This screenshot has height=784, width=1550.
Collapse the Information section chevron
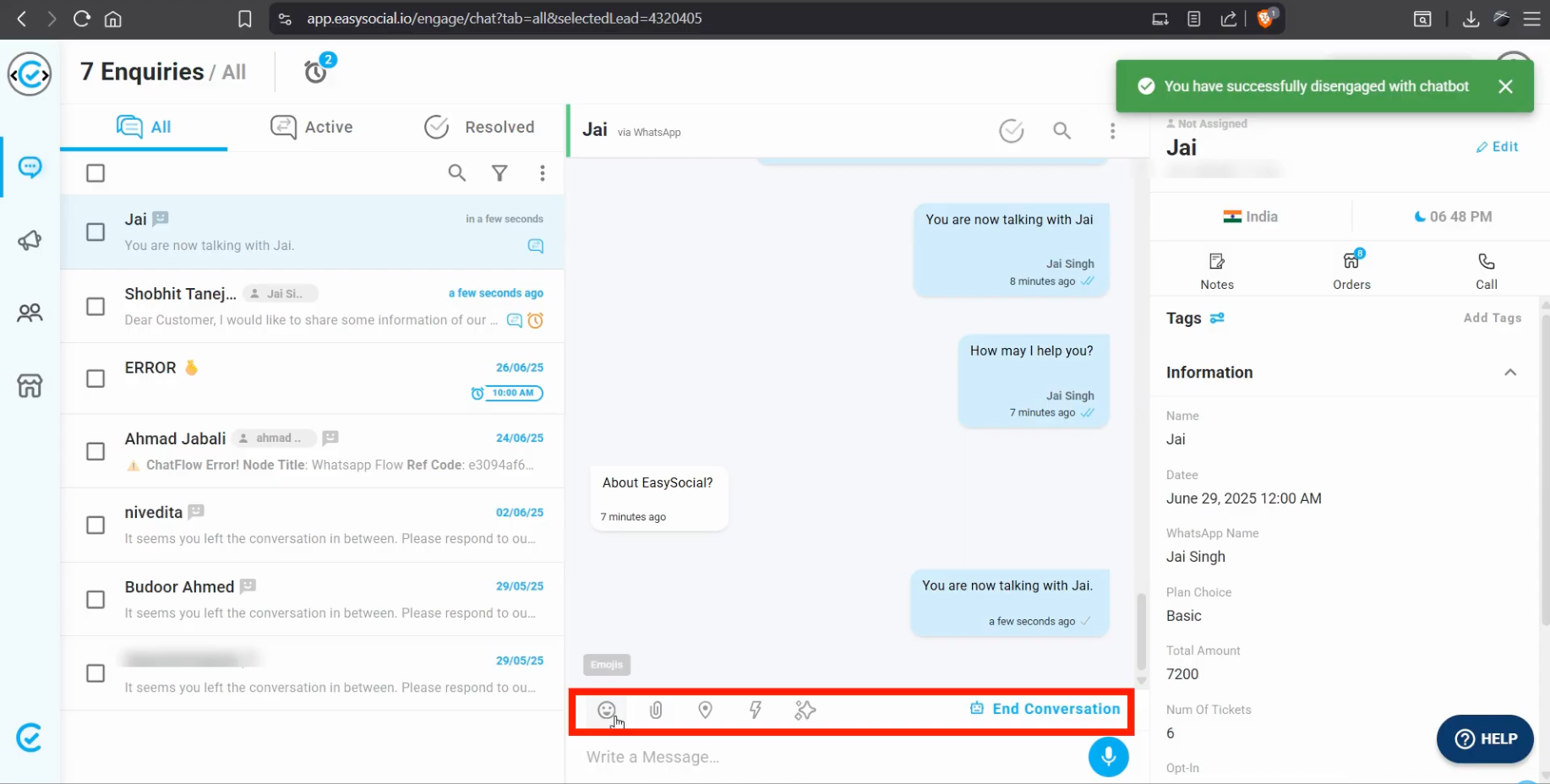pyautogui.click(x=1509, y=373)
